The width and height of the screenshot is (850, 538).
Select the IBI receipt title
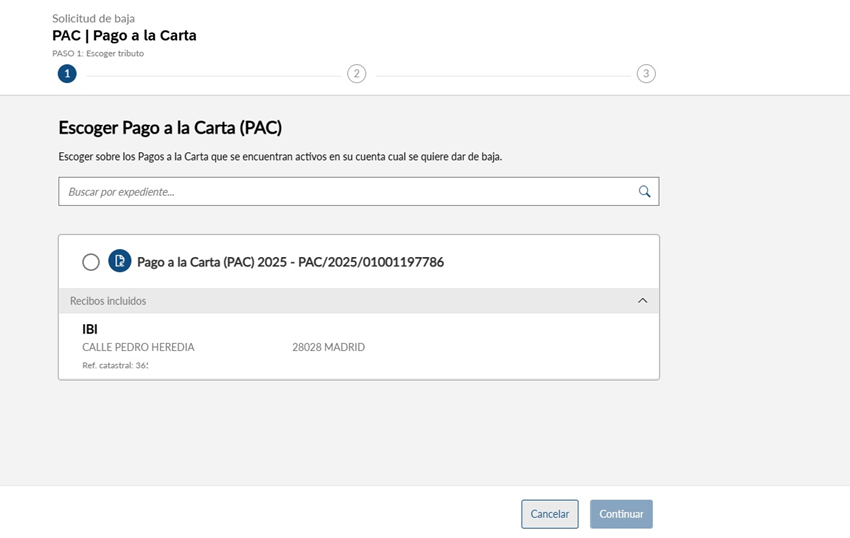90,329
